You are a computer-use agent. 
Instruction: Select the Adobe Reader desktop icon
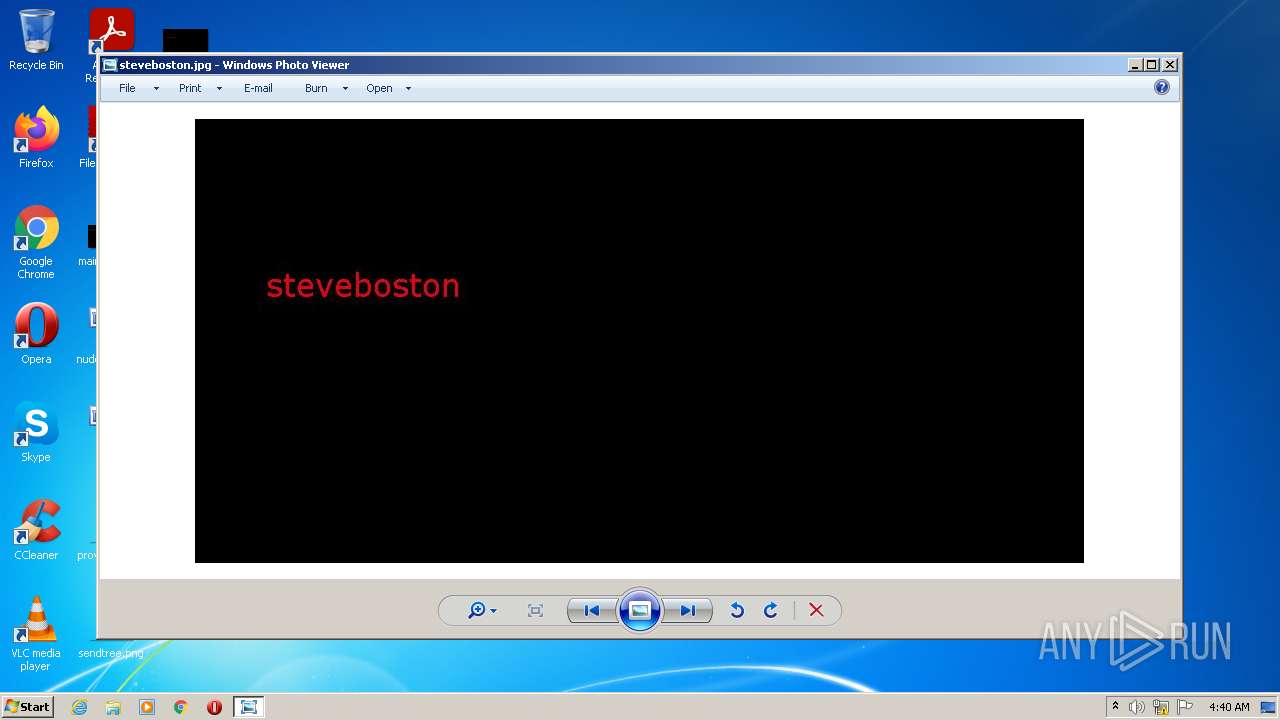click(111, 31)
